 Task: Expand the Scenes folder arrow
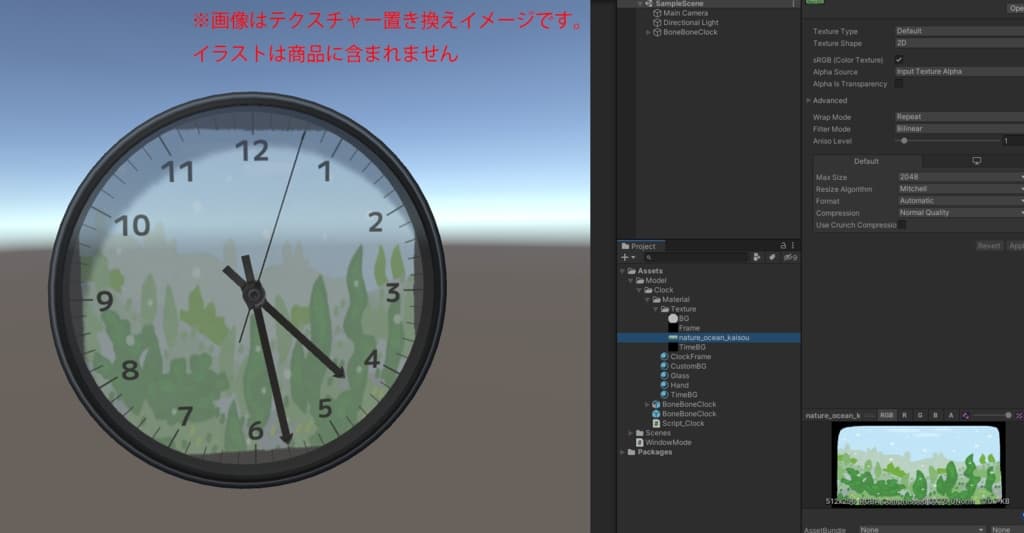click(x=631, y=433)
